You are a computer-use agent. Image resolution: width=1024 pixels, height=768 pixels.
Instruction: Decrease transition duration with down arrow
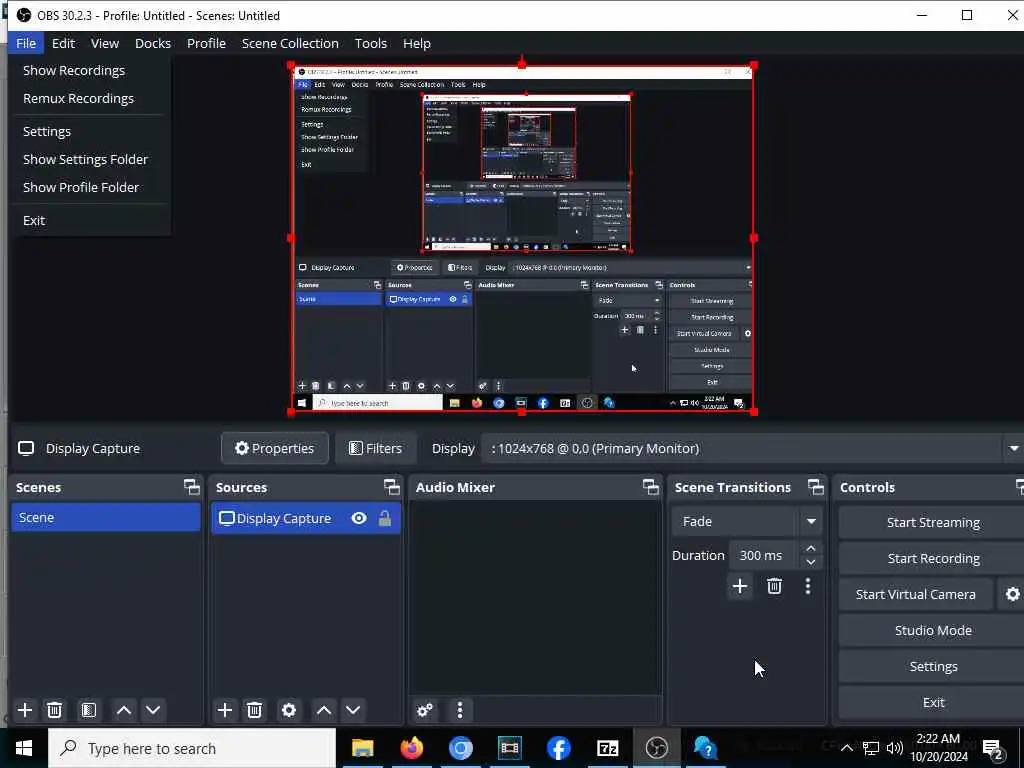tap(810, 562)
